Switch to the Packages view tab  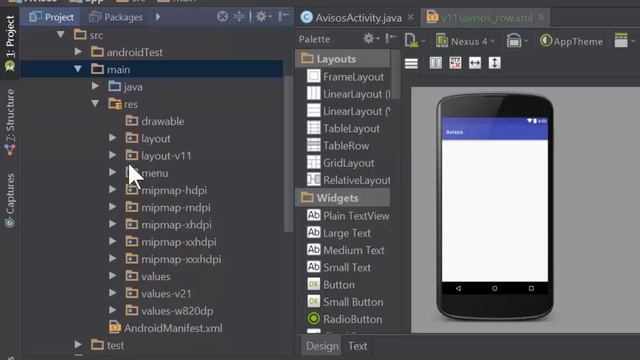click(116, 17)
